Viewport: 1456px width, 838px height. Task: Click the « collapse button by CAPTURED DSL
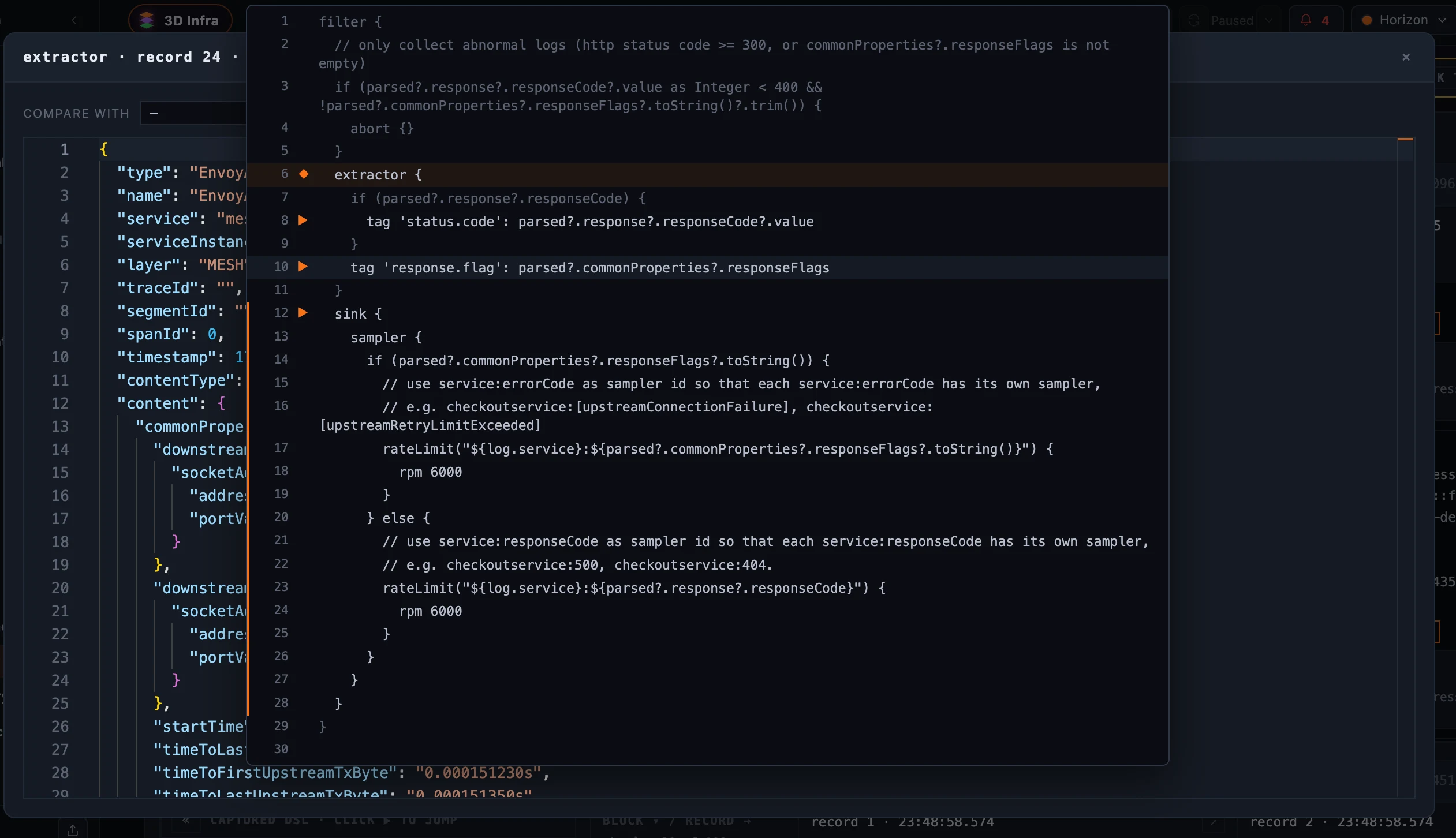pyautogui.click(x=186, y=820)
